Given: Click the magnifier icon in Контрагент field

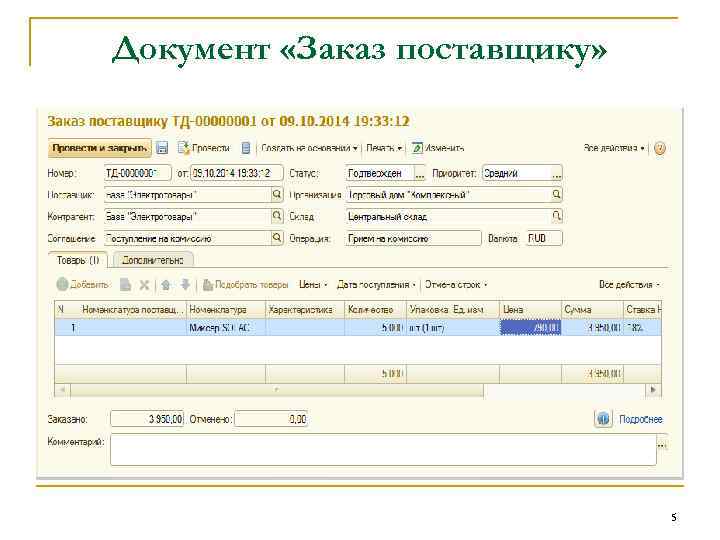Looking at the screenshot, I should [277, 216].
